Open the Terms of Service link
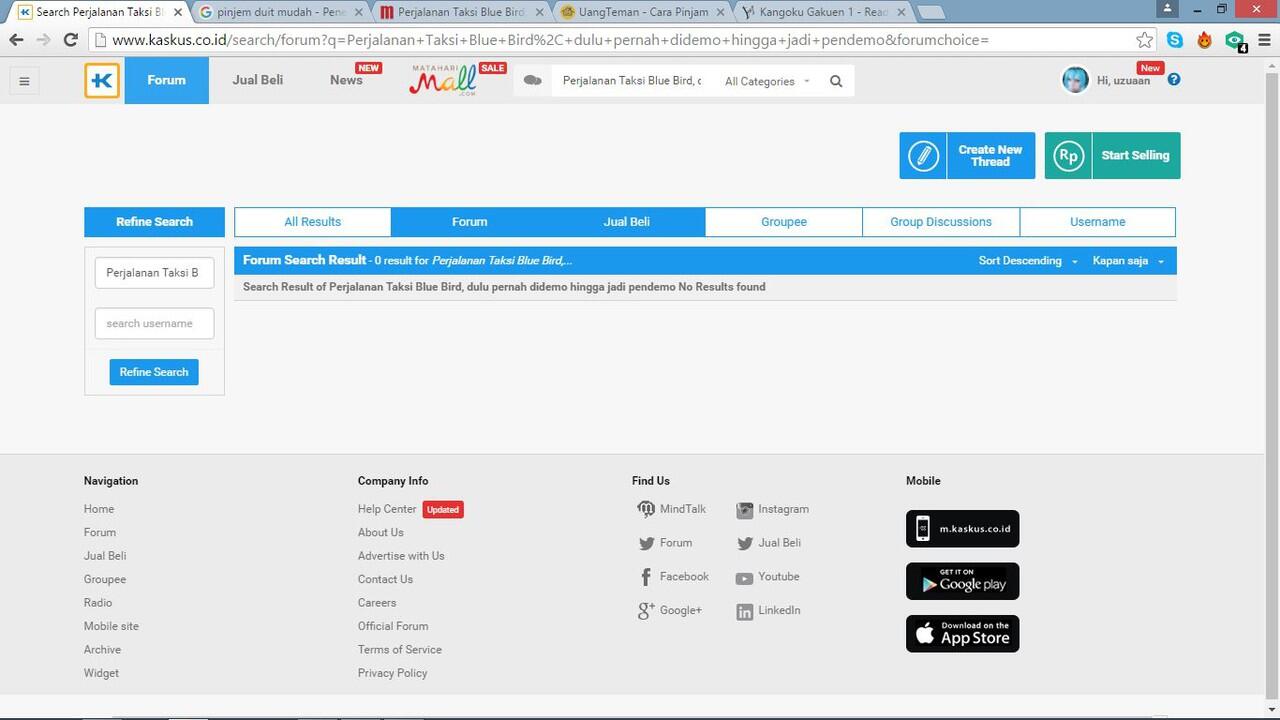Screen dimensions: 1280x720 tap(400, 650)
